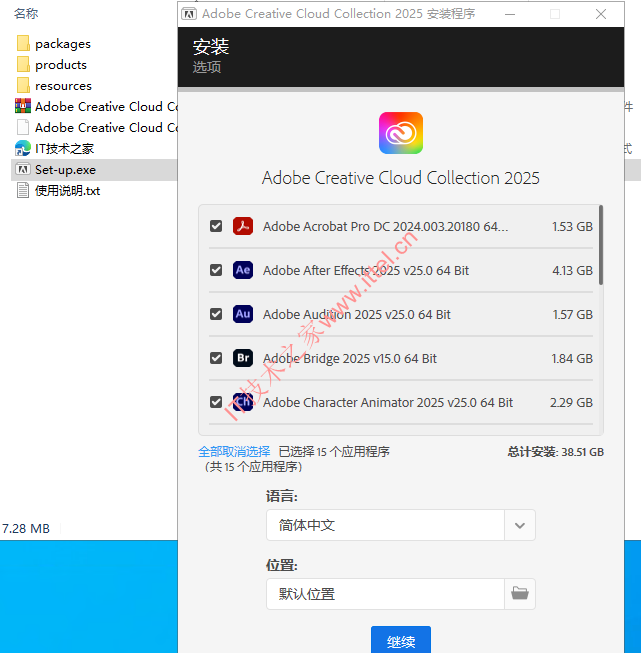Expand the 语言 dropdown arrow

(520, 525)
